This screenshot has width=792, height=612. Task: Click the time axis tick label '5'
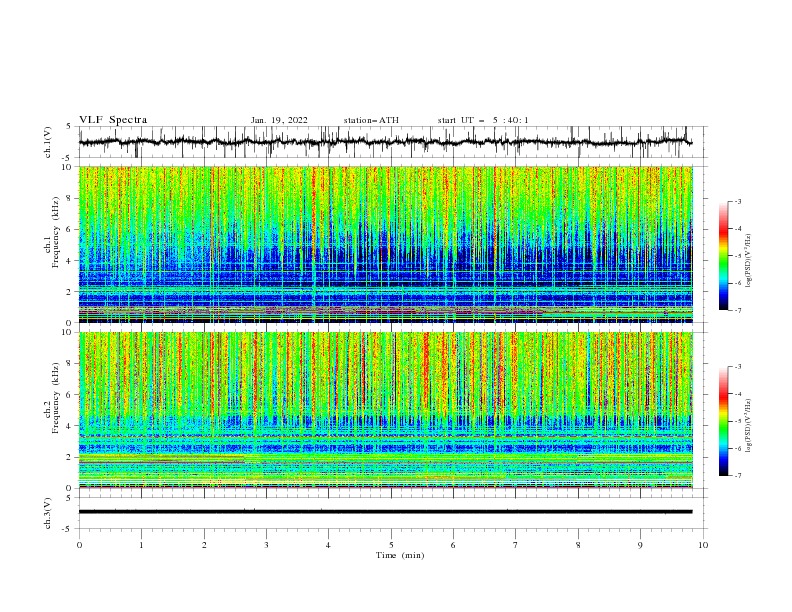pyautogui.click(x=391, y=545)
